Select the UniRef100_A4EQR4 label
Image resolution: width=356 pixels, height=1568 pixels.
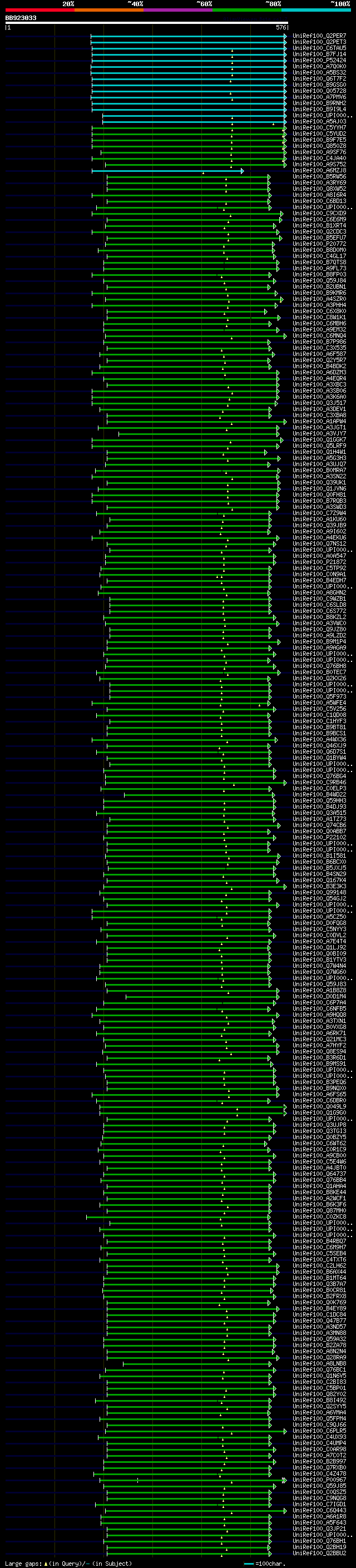319,379
